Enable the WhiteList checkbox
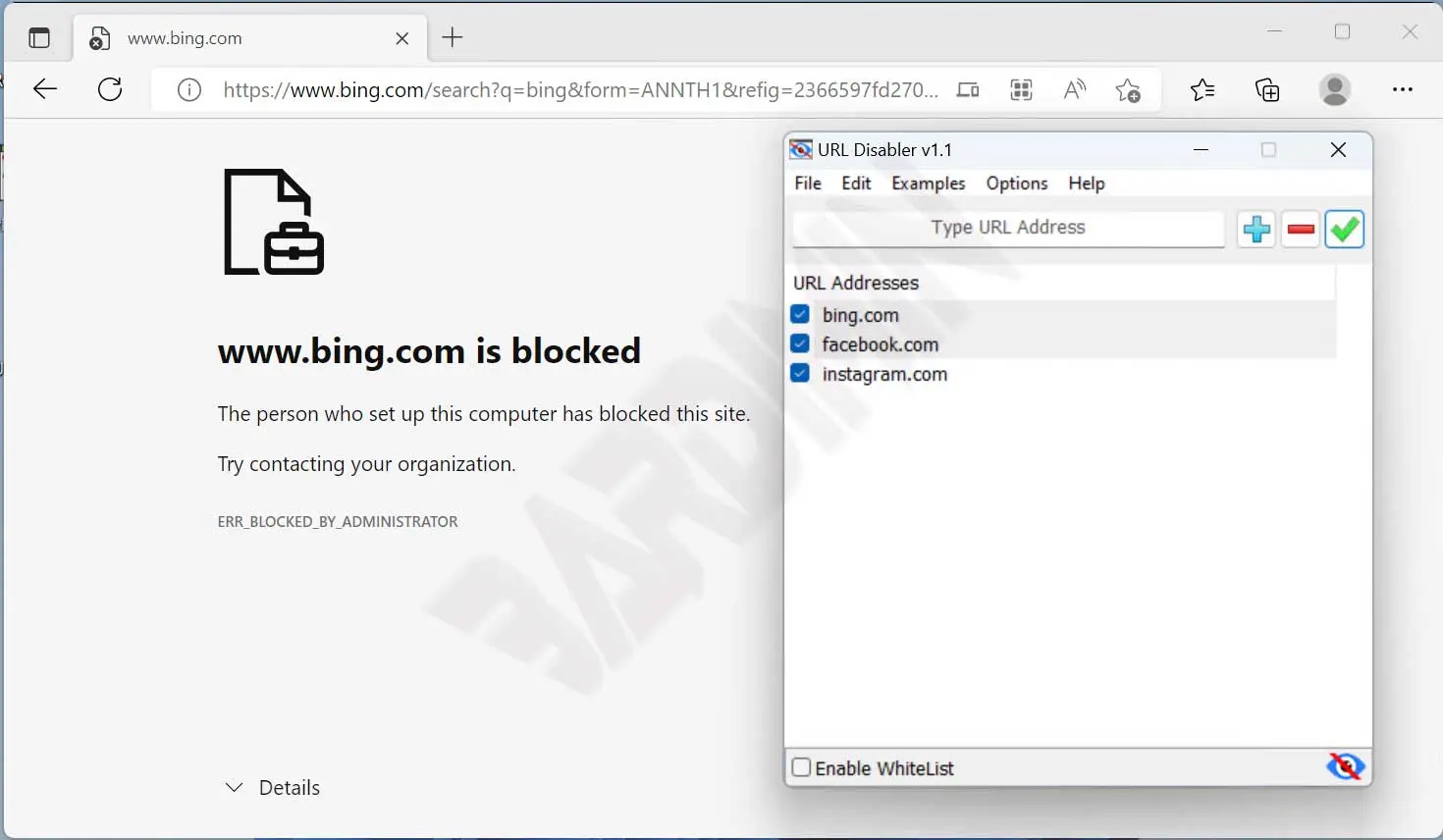1443x840 pixels. 801,767
